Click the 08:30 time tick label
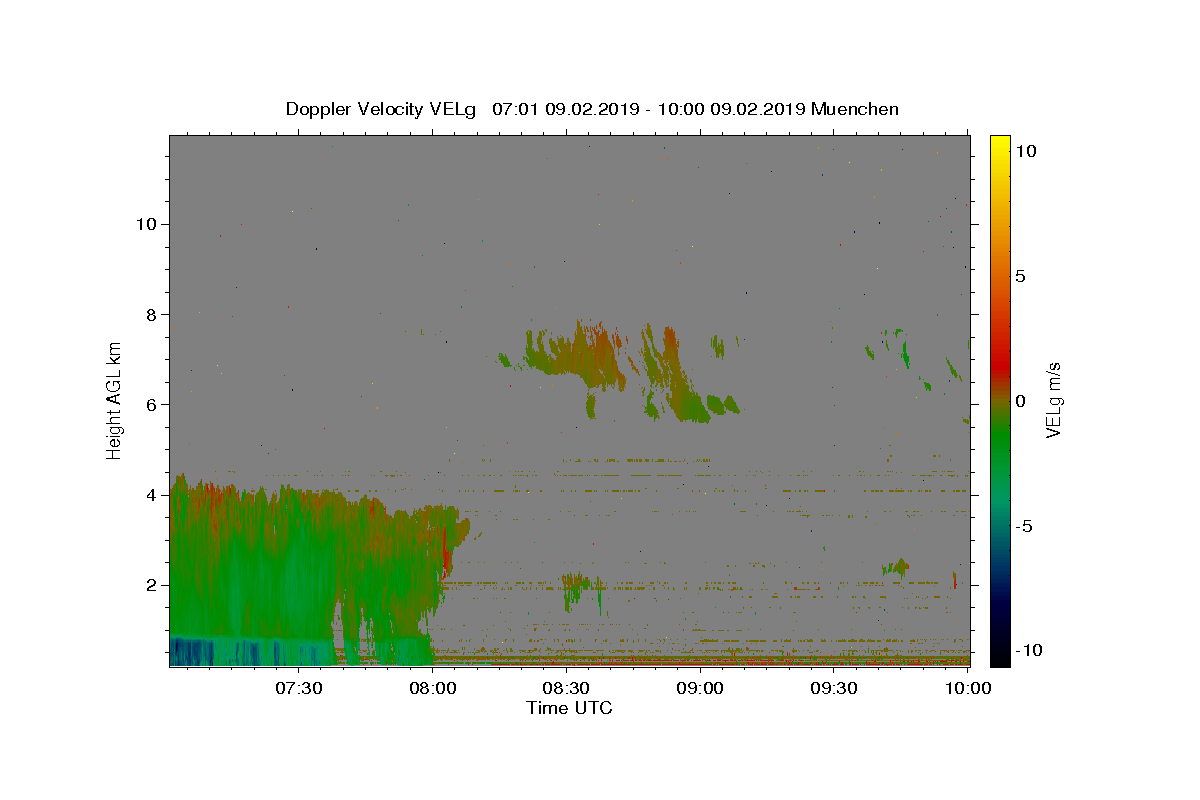Image resolution: width=1200 pixels, height=800 pixels. point(567,688)
